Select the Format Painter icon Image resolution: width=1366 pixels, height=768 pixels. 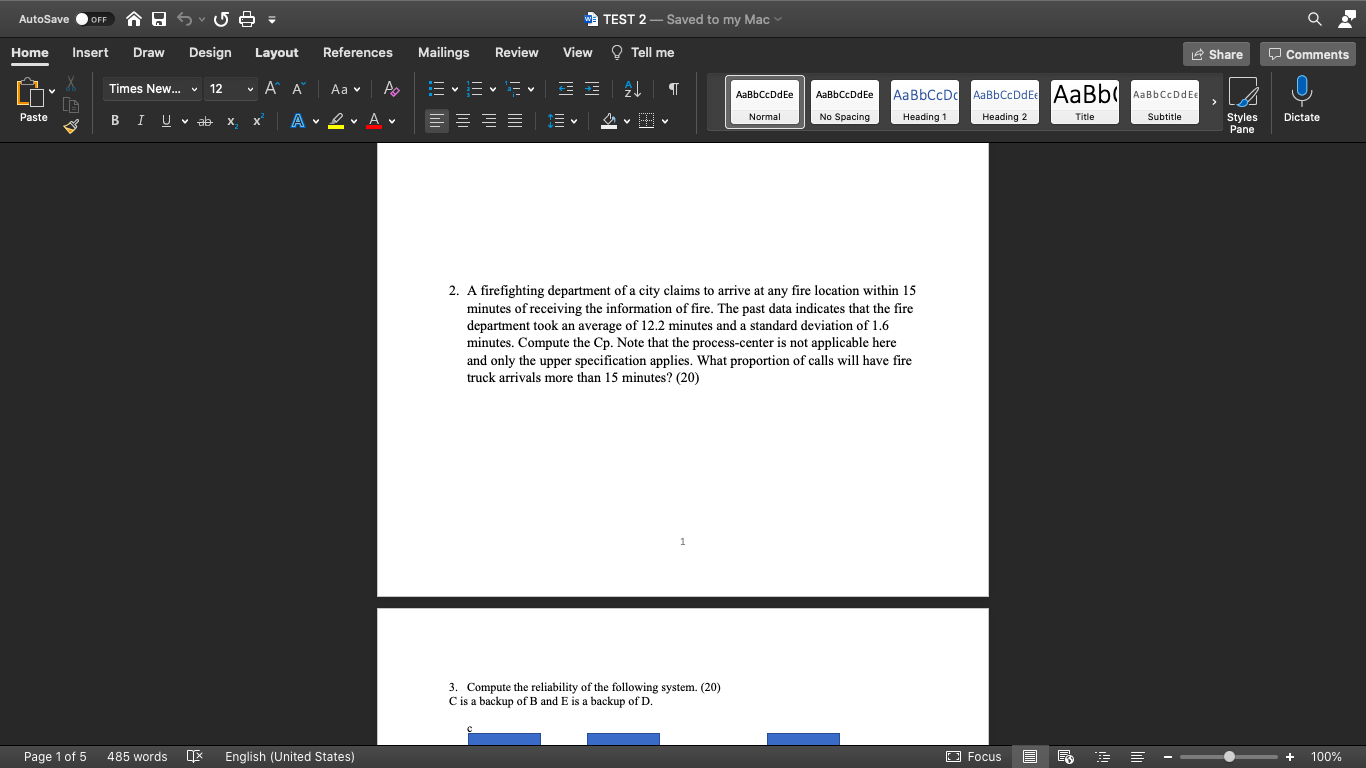point(70,126)
